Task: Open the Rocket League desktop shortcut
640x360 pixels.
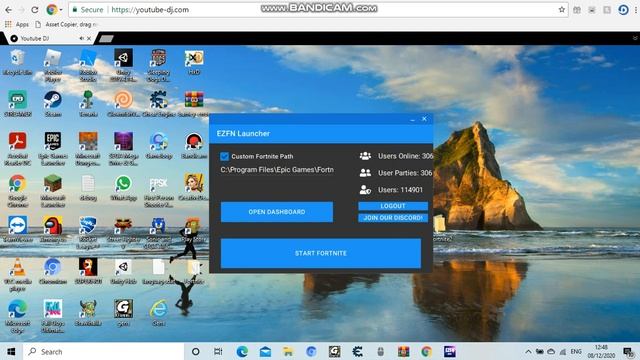Action: (x=88, y=232)
